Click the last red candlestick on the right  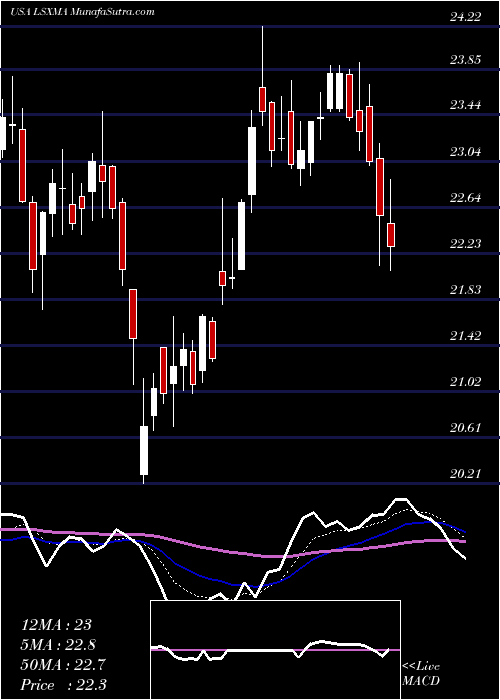391,235
